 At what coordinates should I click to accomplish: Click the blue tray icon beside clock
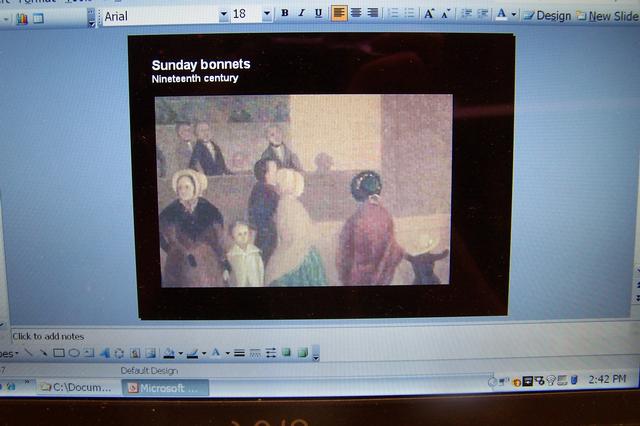pos(574,380)
